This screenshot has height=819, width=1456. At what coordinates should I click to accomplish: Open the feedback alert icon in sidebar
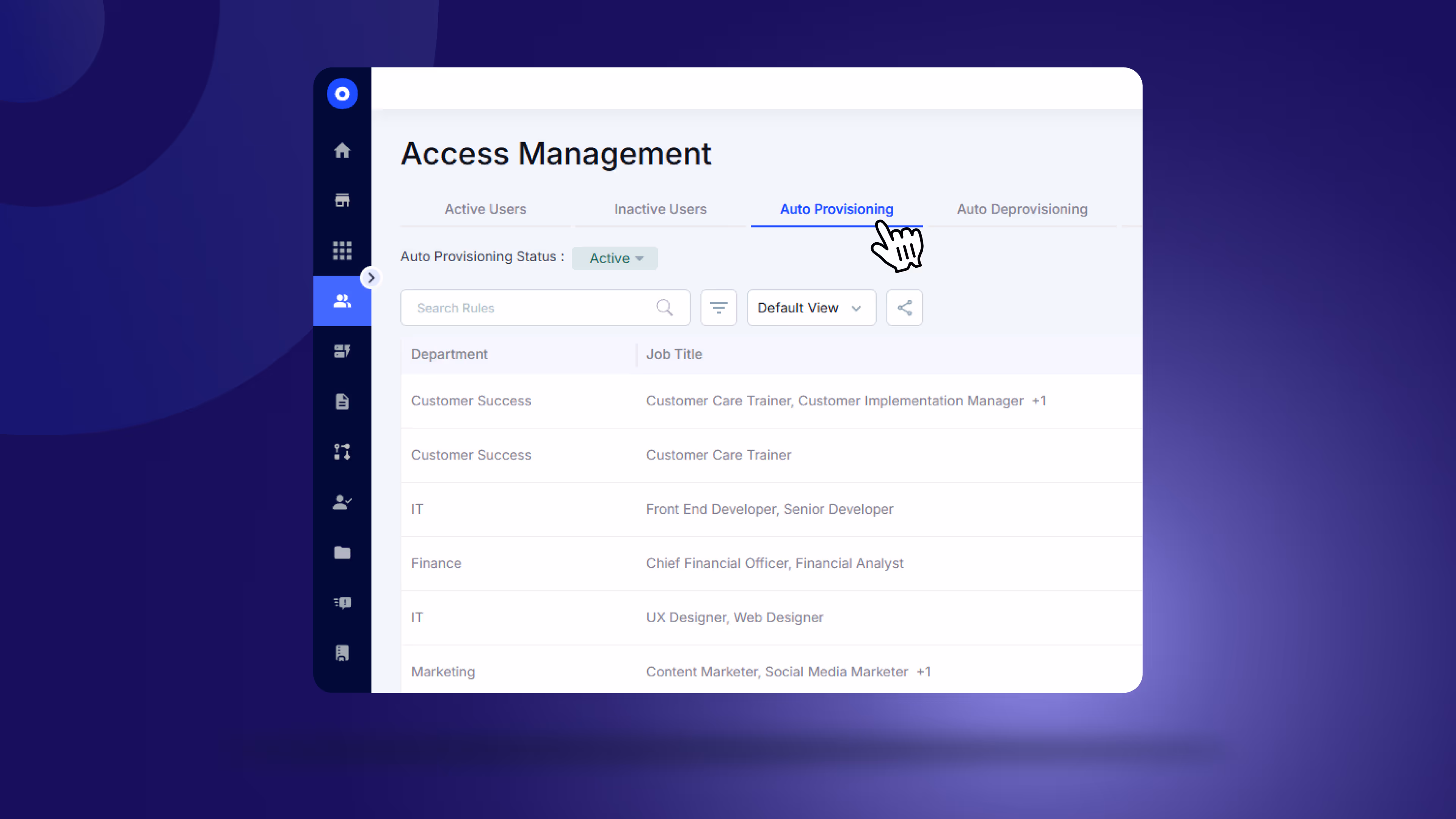pos(342,602)
